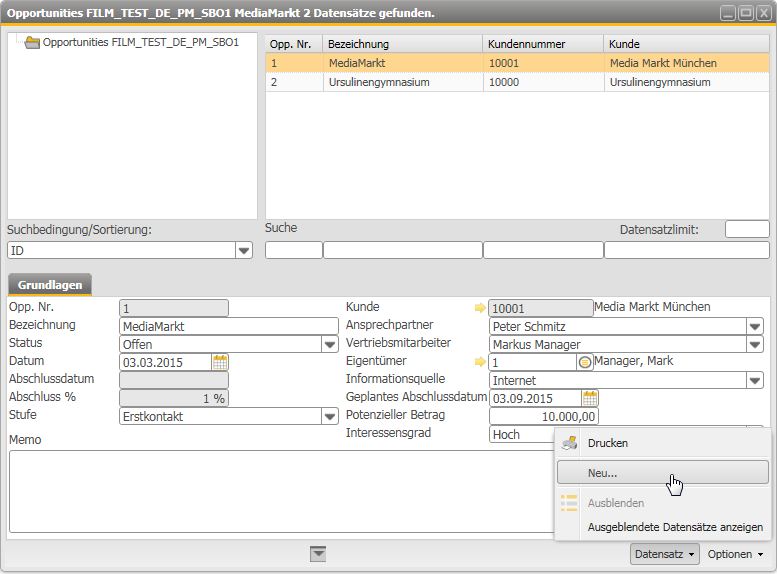The image size is (777, 574).
Task: Click the empty Abschlussdatum field
Action: coord(174,380)
